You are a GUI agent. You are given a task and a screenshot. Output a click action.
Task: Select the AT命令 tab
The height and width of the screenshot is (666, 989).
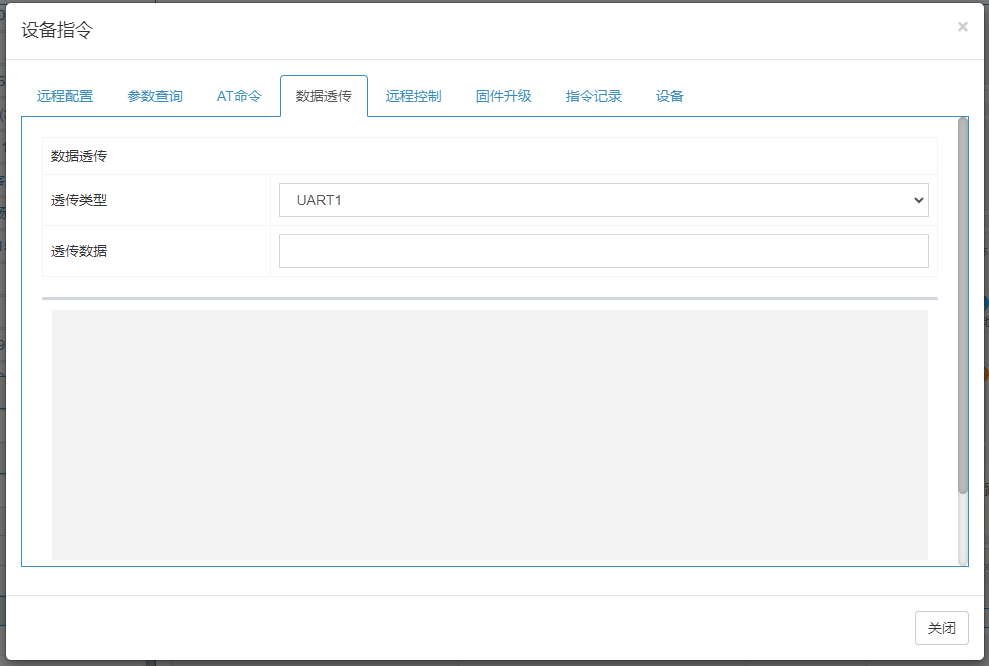point(239,96)
